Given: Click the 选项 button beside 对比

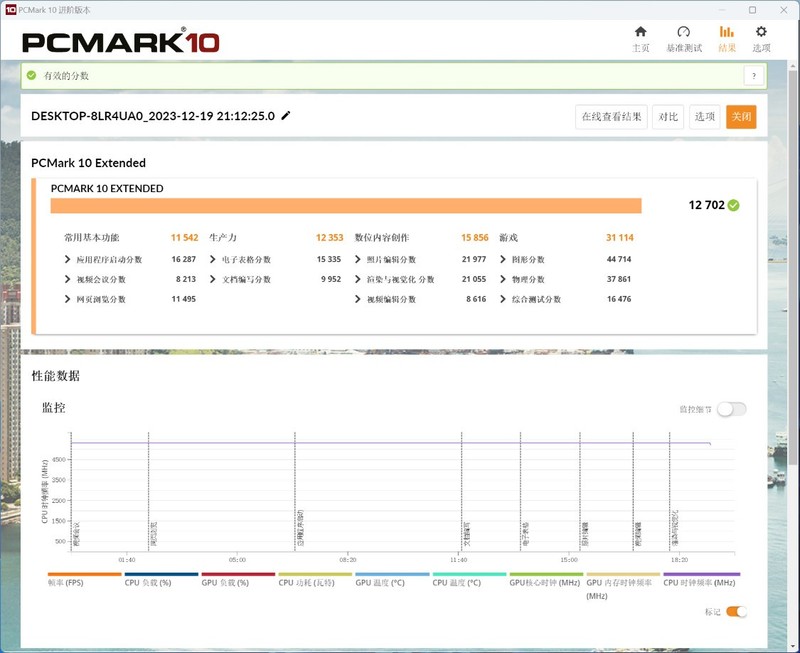Looking at the screenshot, I should coord(705,117).
